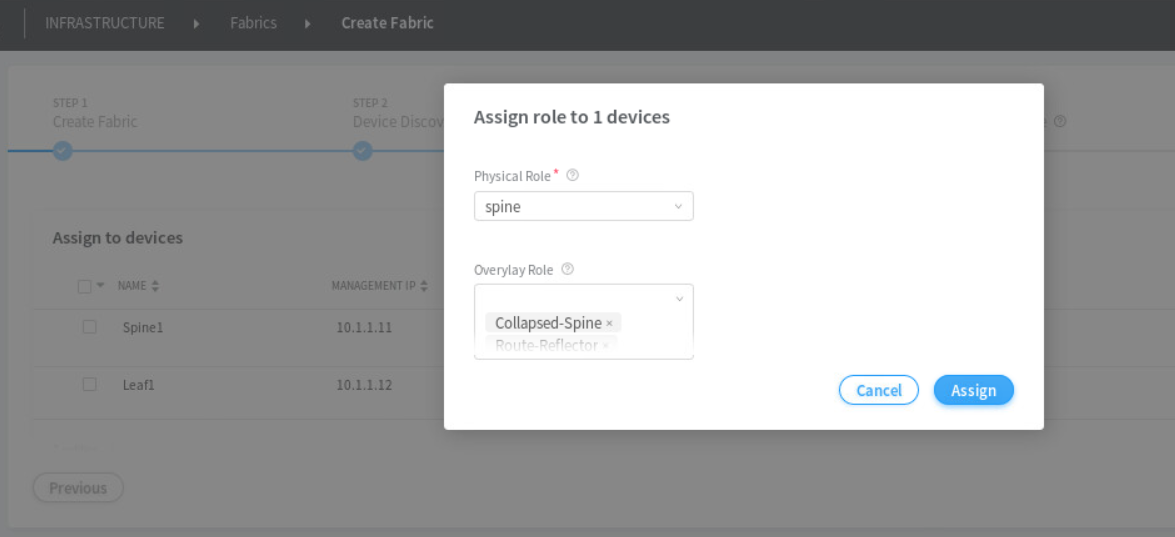Click the Assign button

click(x=973, y=390)
